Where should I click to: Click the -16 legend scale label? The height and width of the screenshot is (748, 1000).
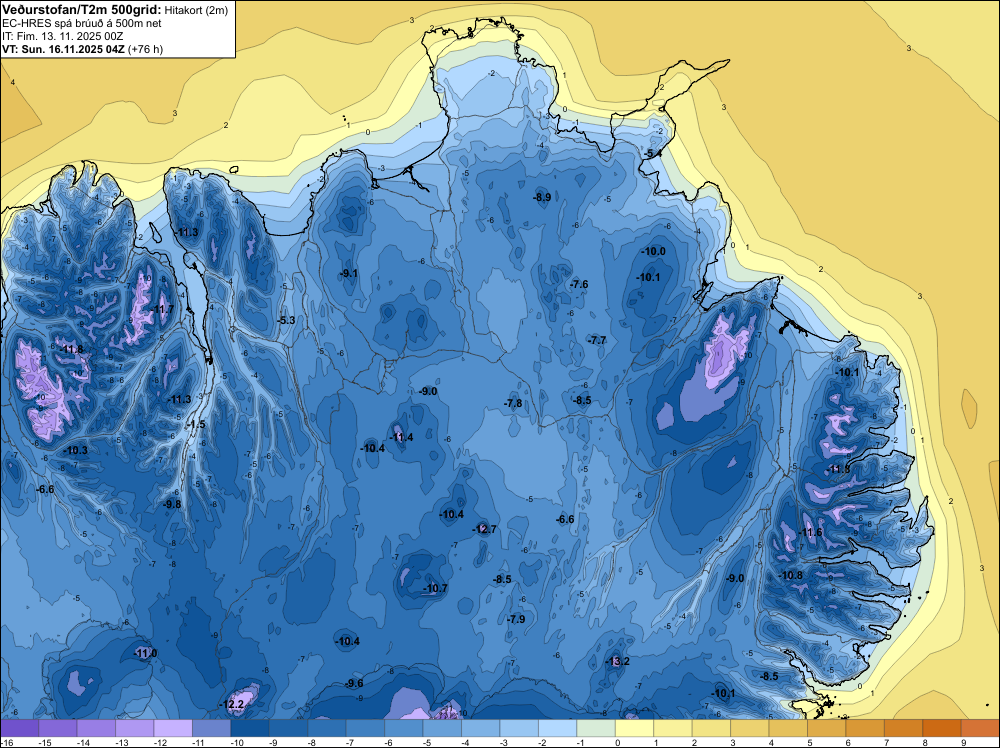click(x=6, y=742)
